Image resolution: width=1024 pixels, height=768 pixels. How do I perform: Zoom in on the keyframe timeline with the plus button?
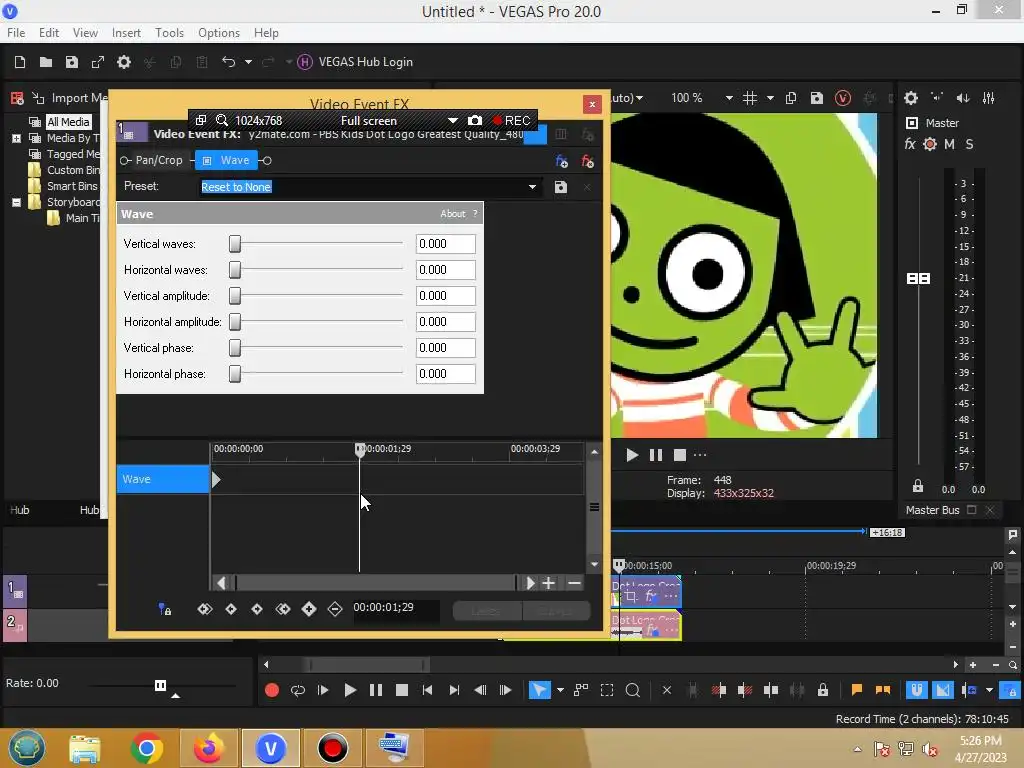[x=549, y=583]
